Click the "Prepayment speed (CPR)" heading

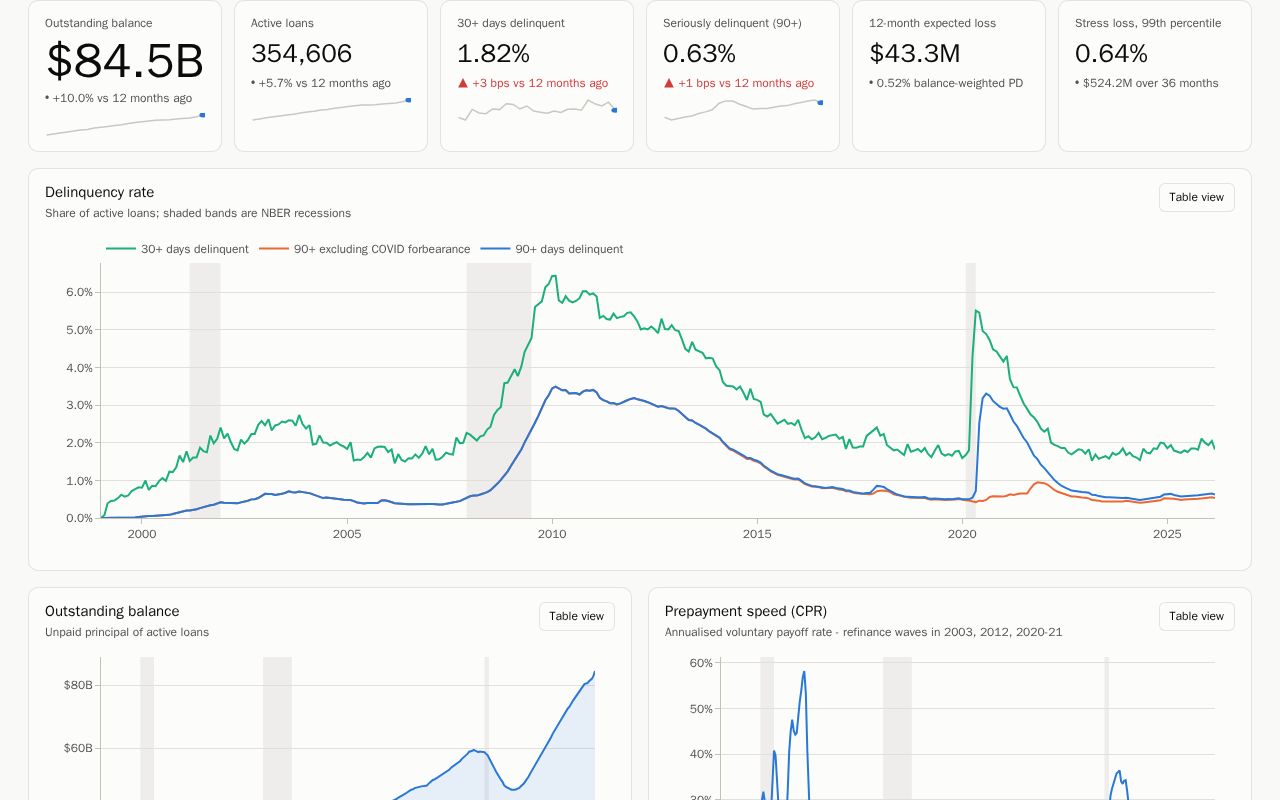746,611
